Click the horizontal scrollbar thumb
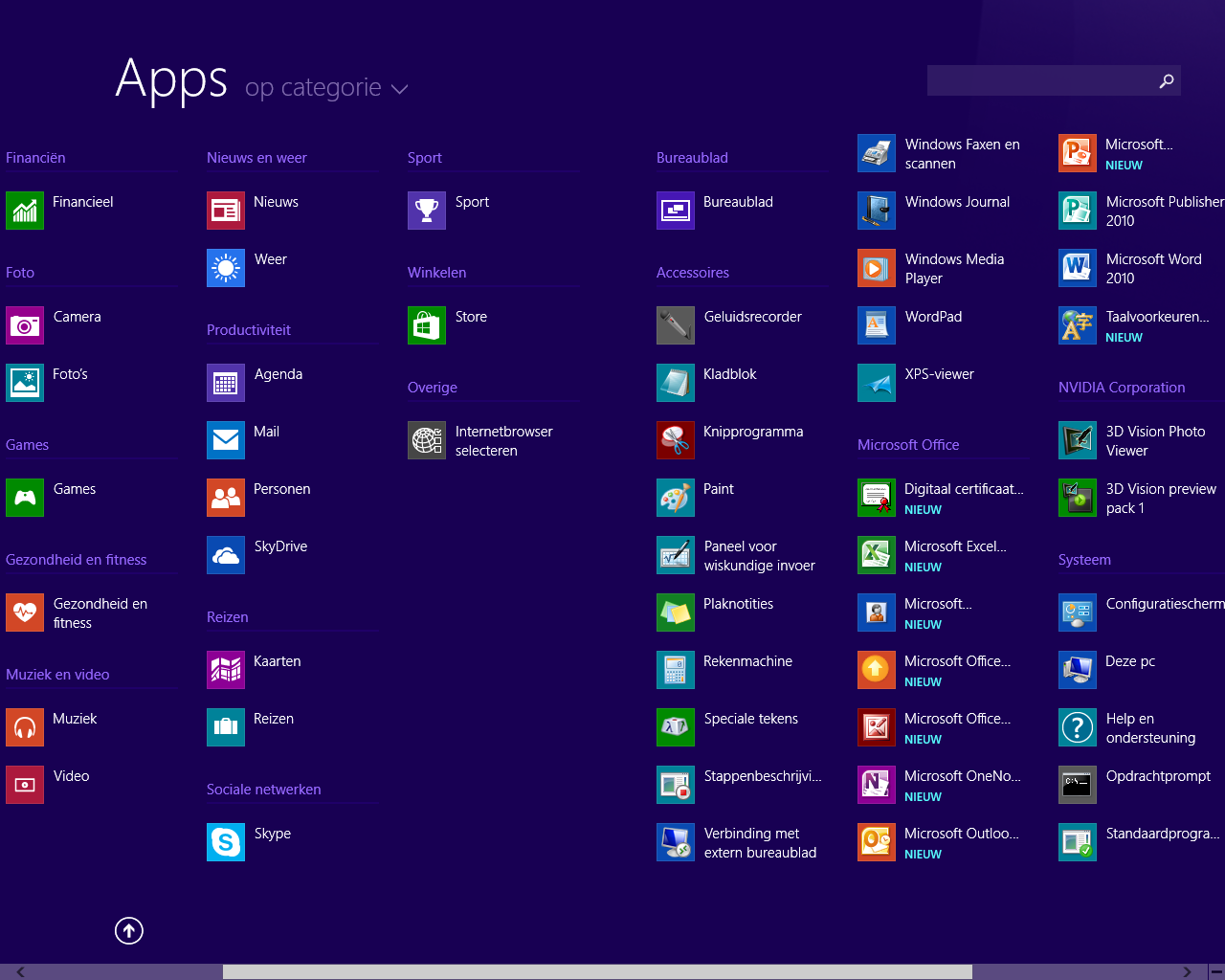 (597, 972)
